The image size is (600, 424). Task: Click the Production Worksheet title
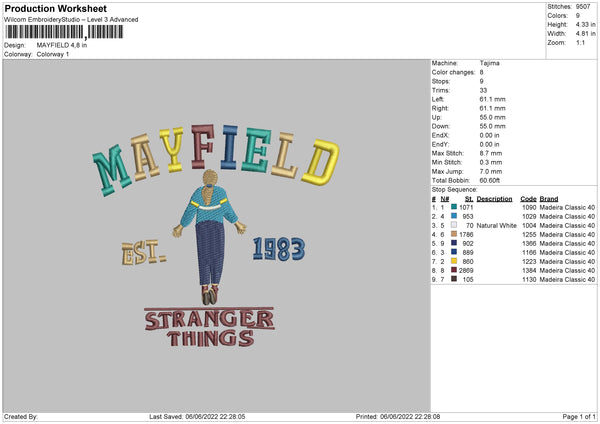pos(55,8)
